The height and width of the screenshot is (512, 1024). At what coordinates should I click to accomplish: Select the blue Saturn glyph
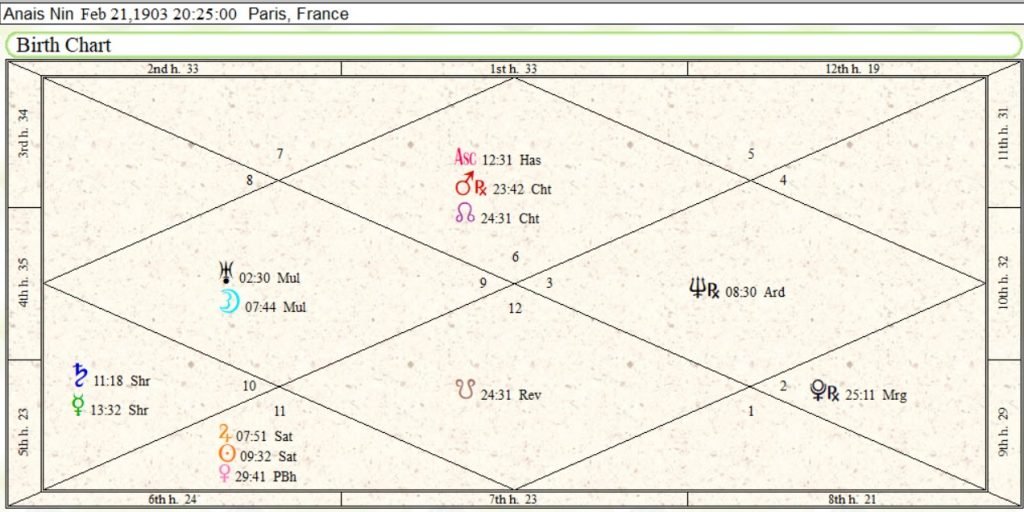tap(80, 377)
